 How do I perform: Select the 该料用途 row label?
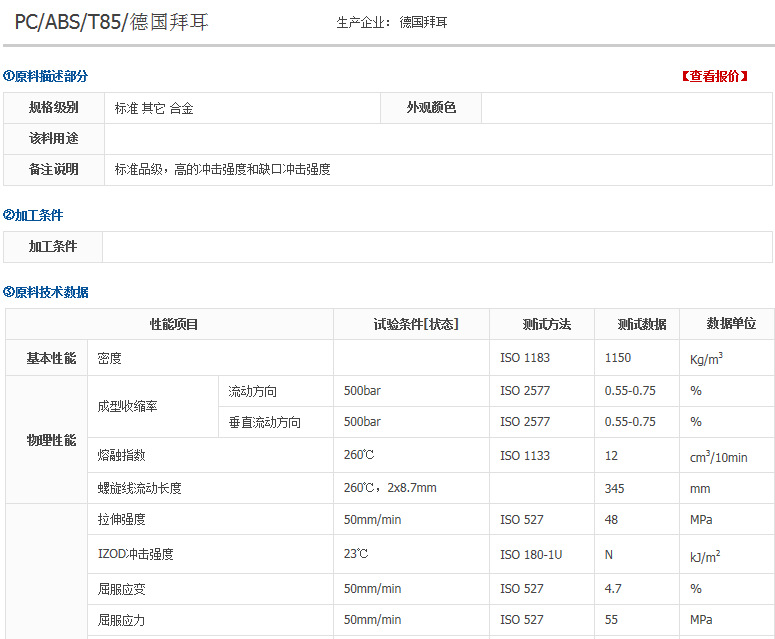pyautogui.click(x=54, y=139)
